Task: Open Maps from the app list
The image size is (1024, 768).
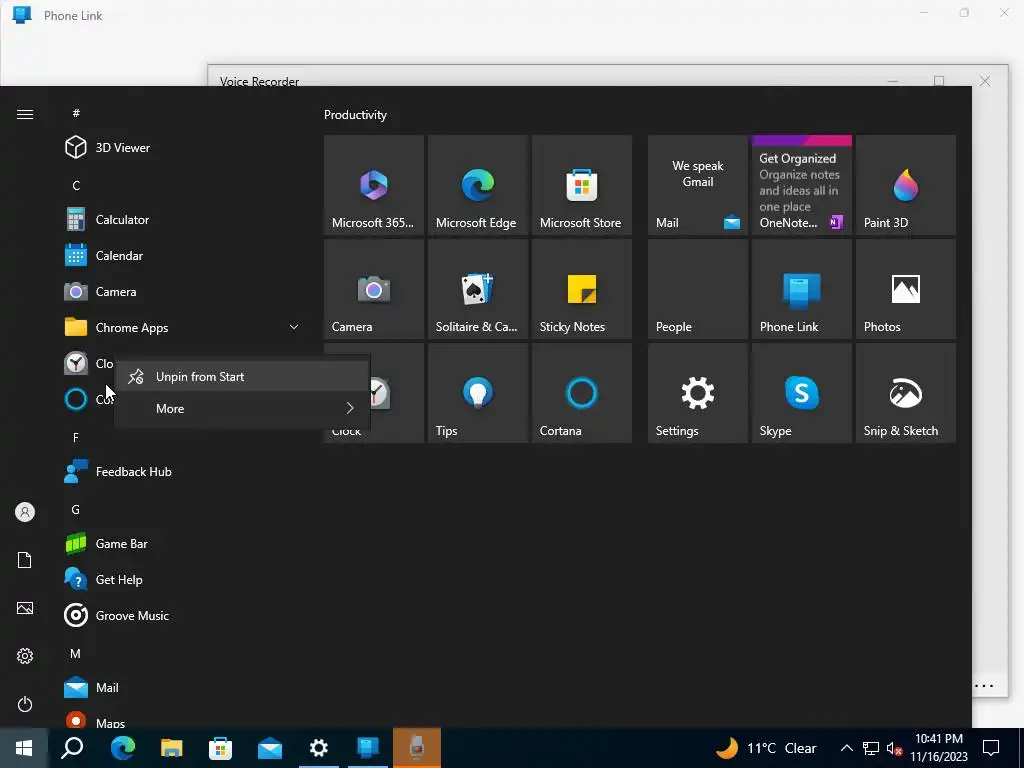Action: [183, 718]
